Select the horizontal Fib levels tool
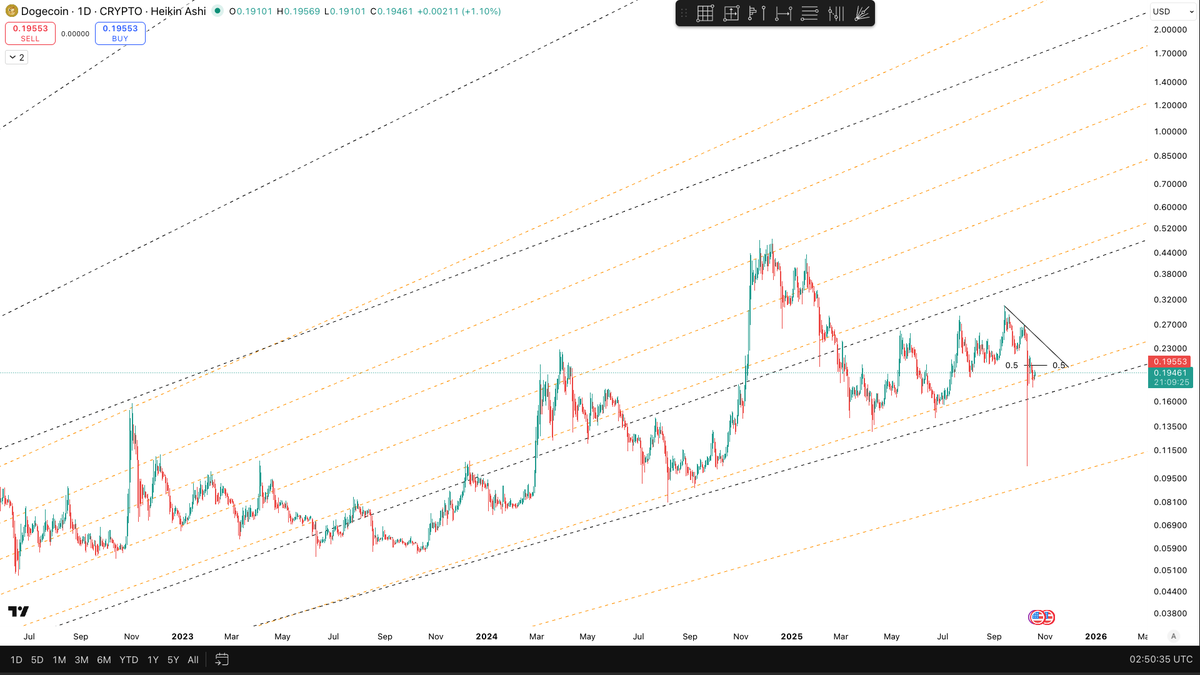The width and height of the screenshot is (1200, 675). click(x=810, y=13)
